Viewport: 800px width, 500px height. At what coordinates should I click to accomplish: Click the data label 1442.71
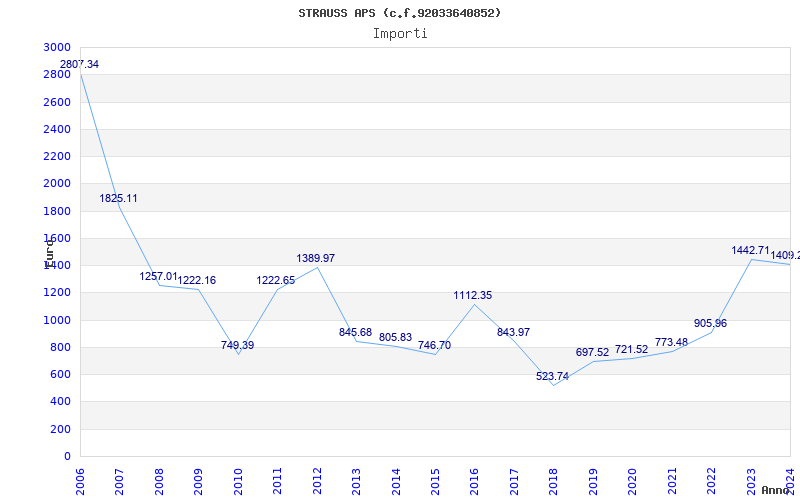click(751, 251)
